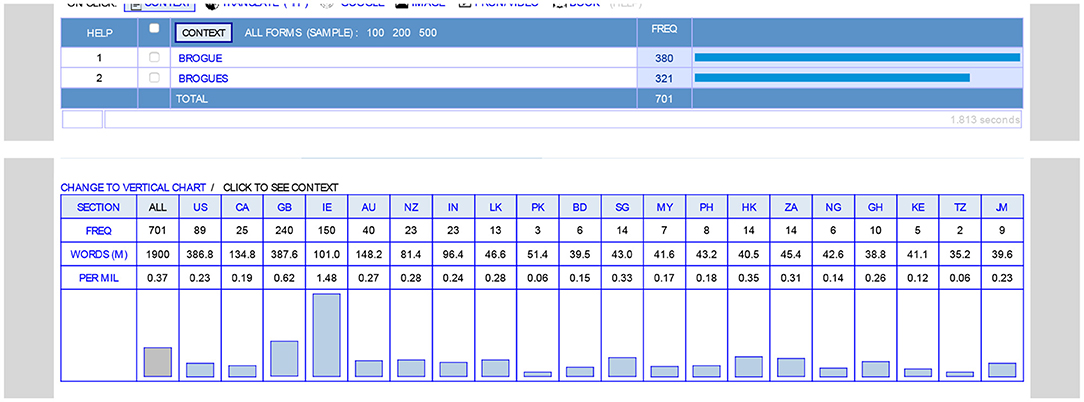1084x402 pixels.
Task: Select the GH section column header
Action: [875, 207]
